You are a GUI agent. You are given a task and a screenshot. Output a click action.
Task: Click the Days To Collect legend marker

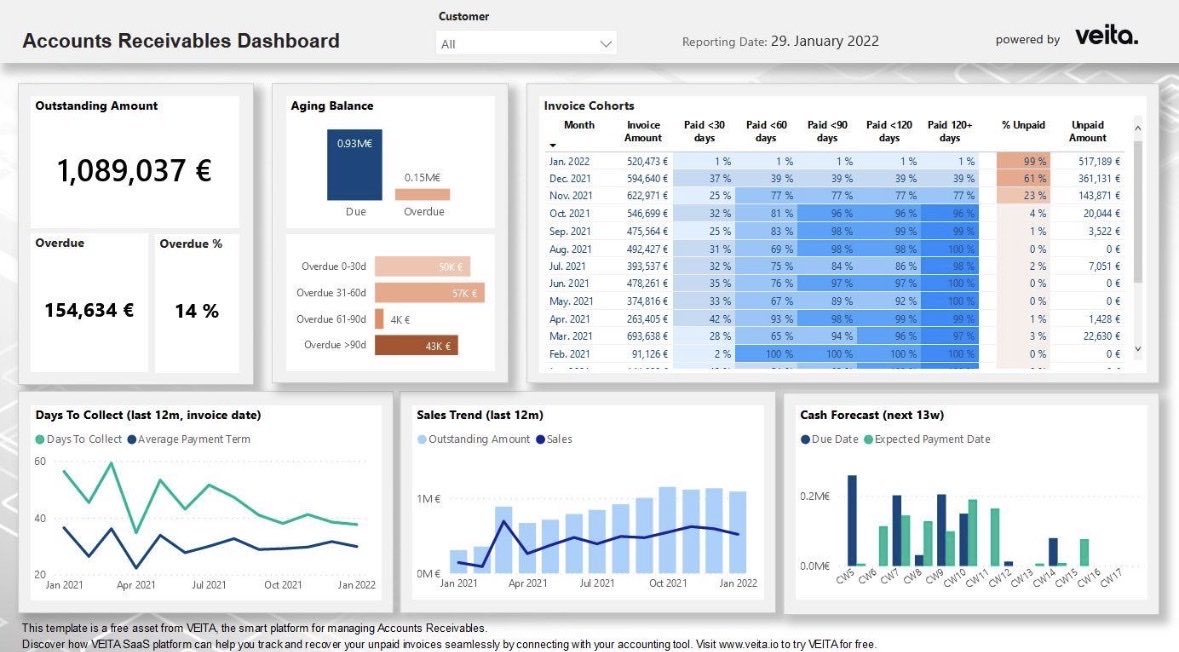click(x=40, y=439)
